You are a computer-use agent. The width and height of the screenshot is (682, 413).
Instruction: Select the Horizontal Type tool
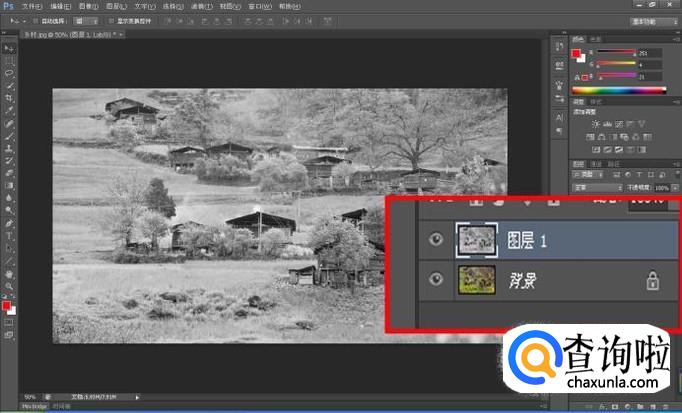point(9,235)
